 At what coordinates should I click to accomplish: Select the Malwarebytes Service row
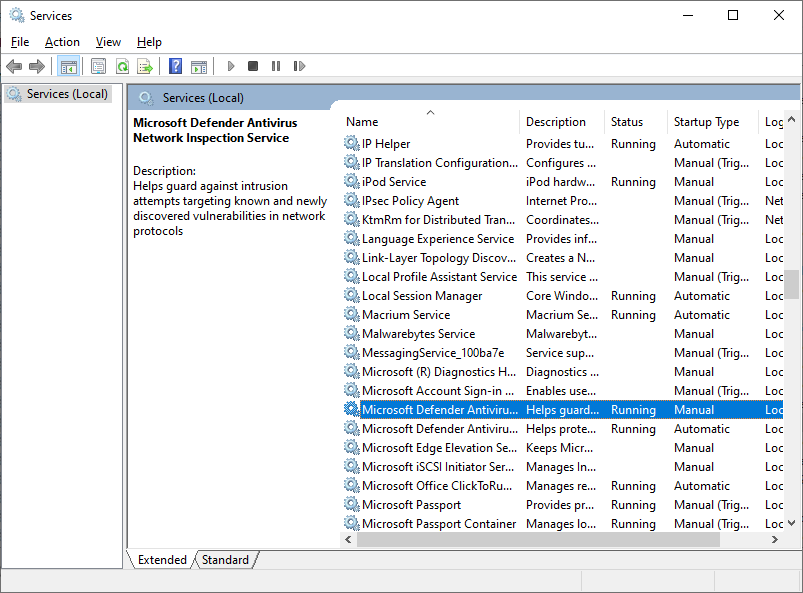click(418, 334)
